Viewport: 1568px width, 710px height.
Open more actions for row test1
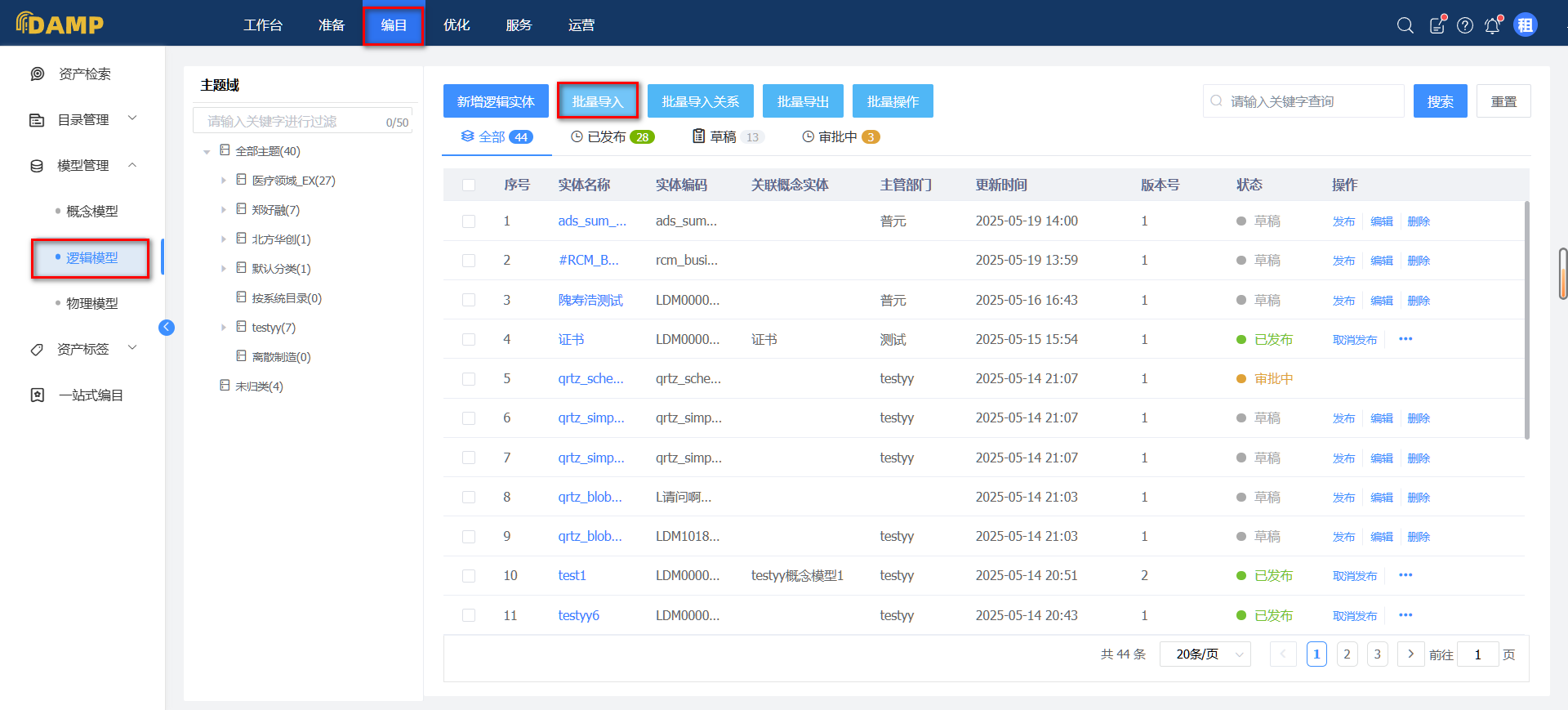coord(1405,575)
